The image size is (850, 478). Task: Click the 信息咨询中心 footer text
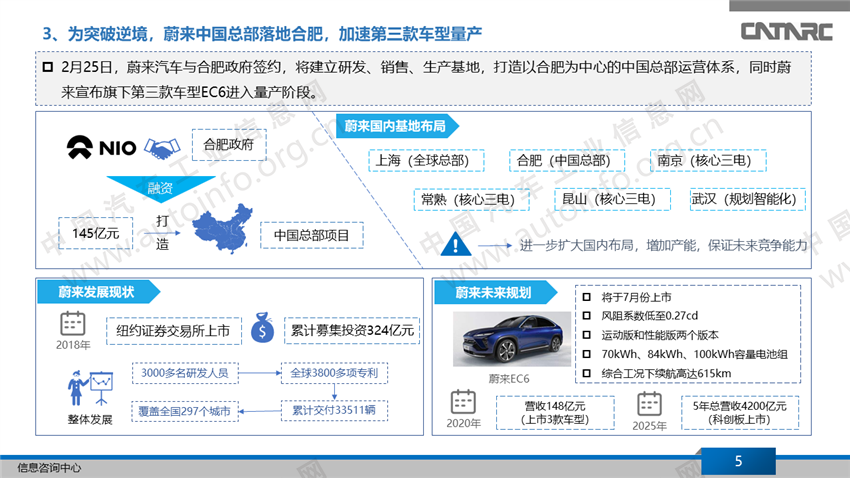49,468
